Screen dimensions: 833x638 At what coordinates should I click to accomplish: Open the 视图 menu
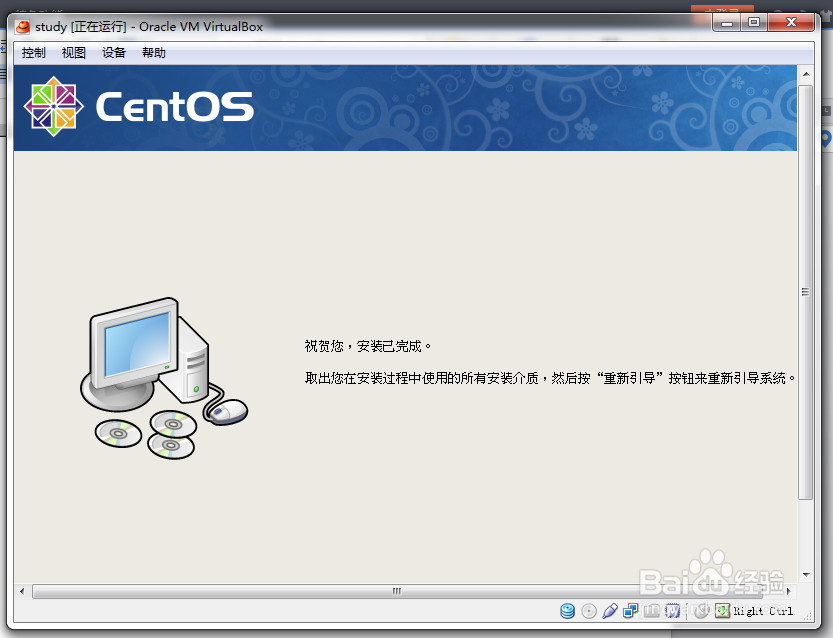pyautogui.click(x=73, y=53)
